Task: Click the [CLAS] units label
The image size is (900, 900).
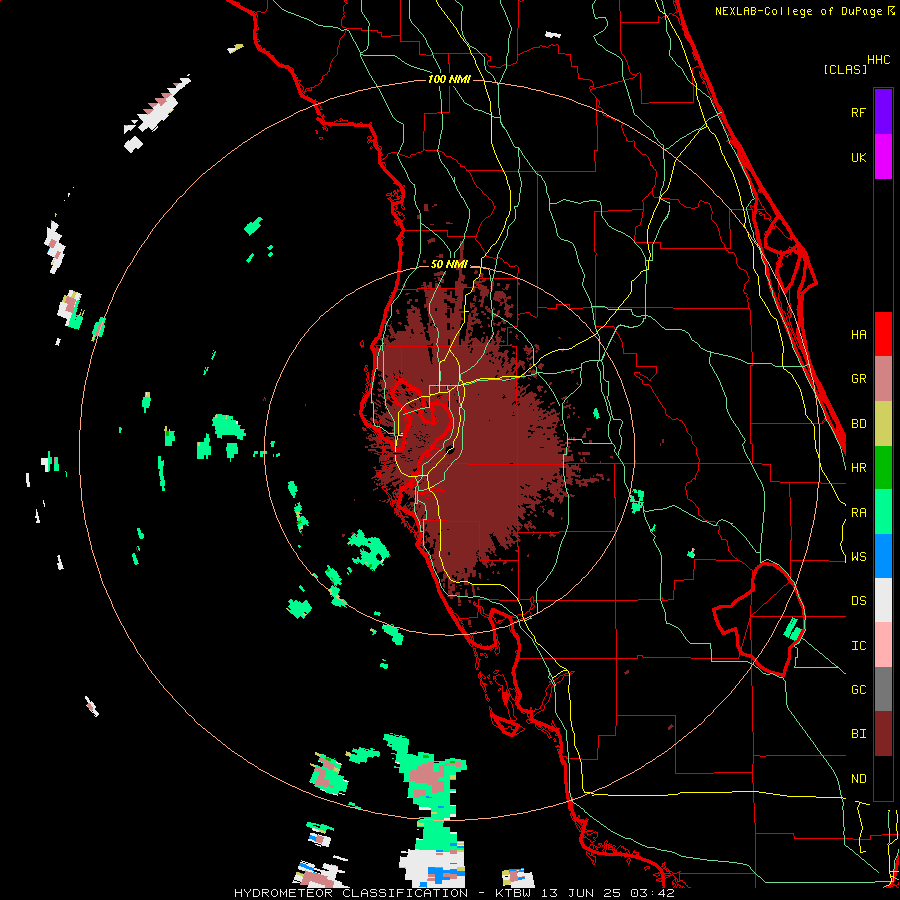Action: (845, 70)
